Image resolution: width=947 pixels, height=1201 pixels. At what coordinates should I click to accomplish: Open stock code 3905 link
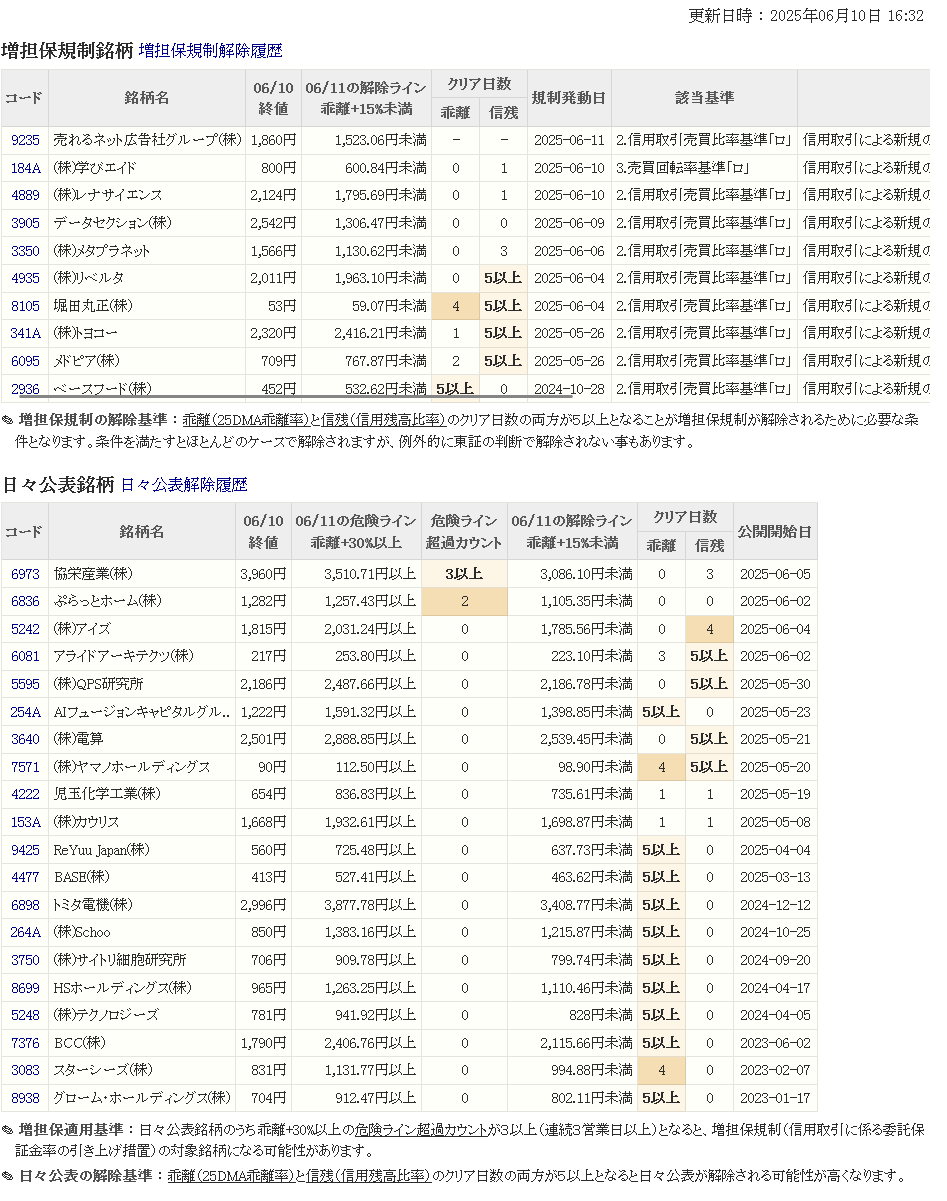pos(25,223)
